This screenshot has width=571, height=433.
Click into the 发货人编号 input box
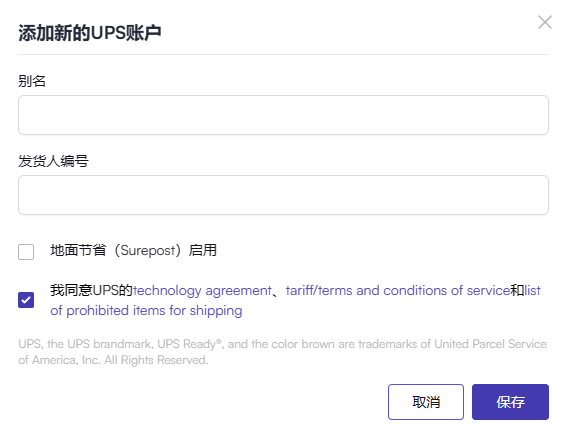pyautogui.click(x=283, y=195)
